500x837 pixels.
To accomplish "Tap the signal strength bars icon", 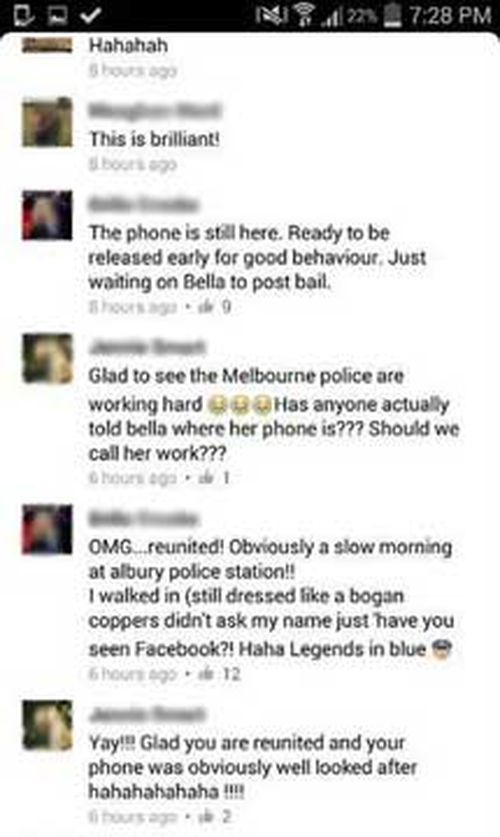I will (x=331, y=17).
